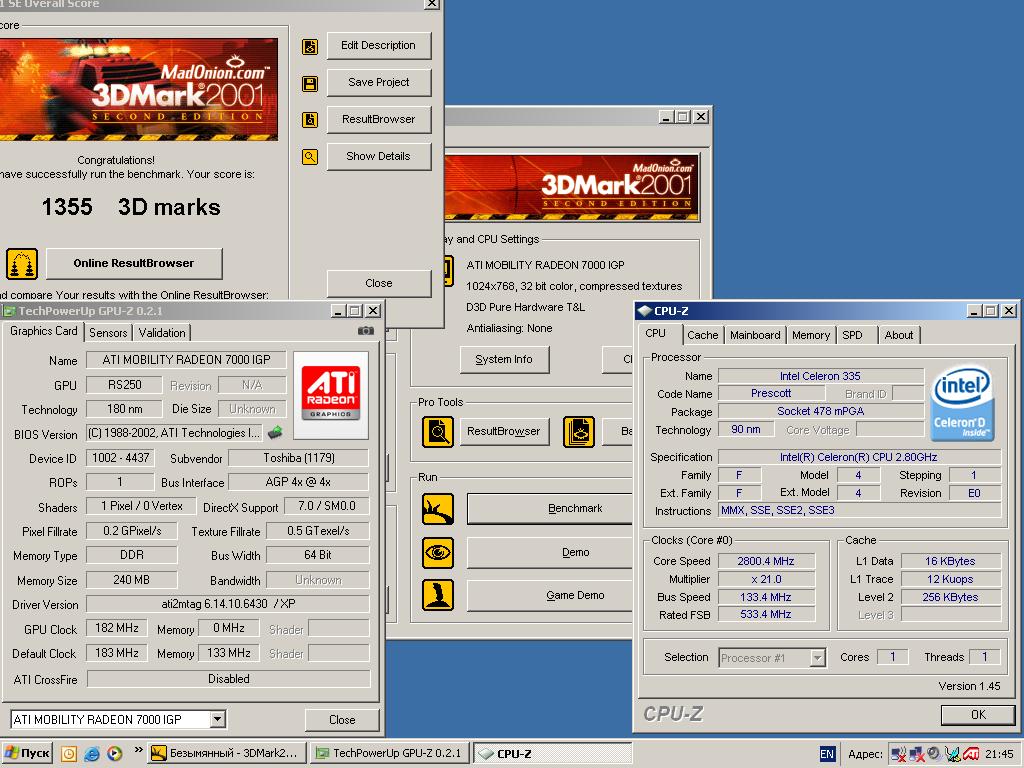
Task: Click the Core Speed value in CPU-Z
Action: 766,561
